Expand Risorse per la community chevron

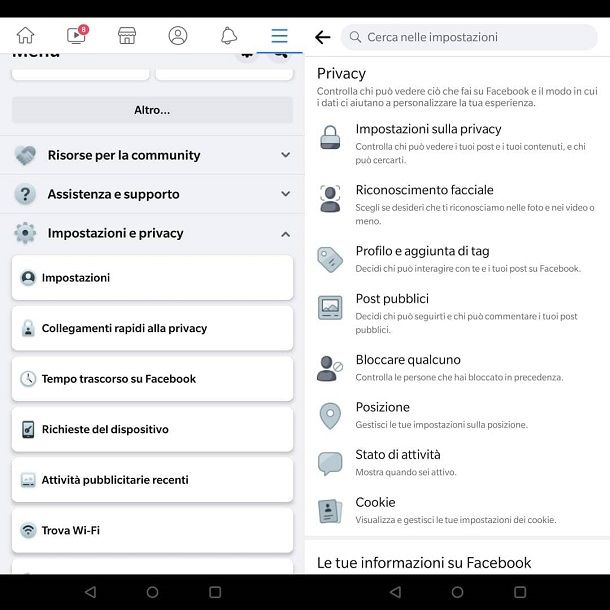click(x=286, y=155)
